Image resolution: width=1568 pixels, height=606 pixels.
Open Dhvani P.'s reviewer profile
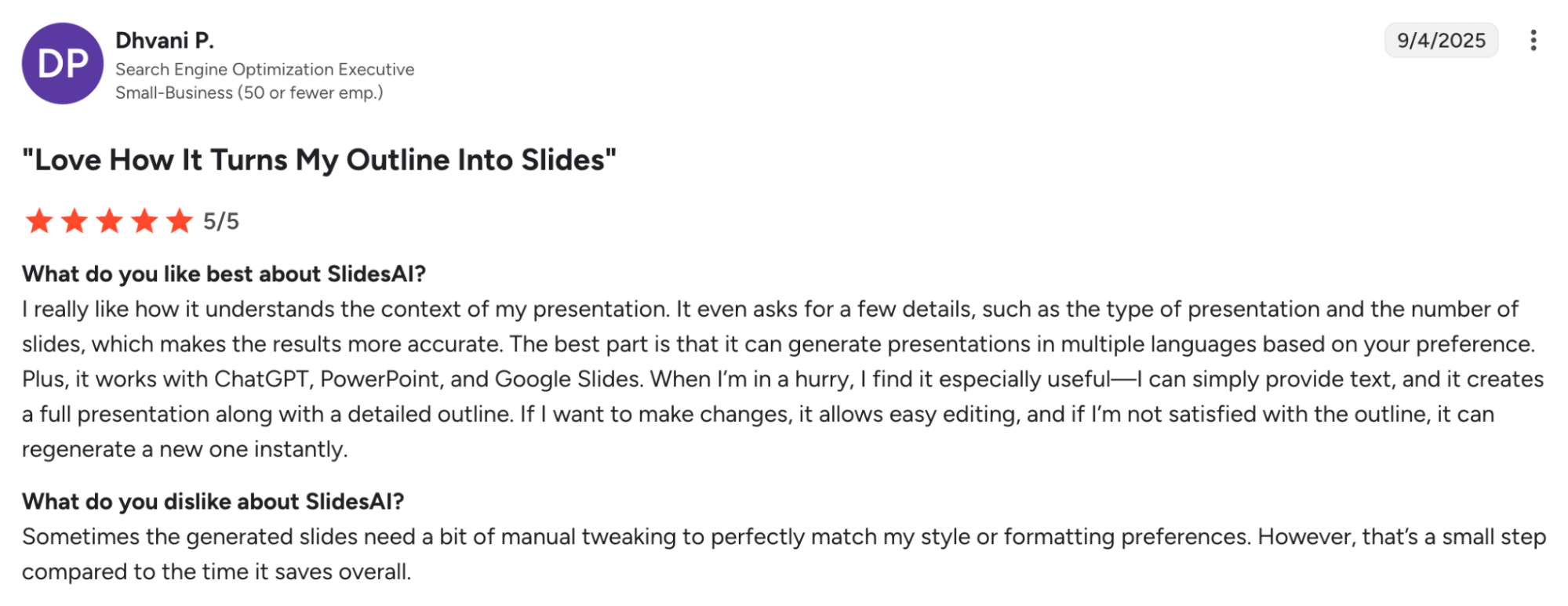(x=166, y=39)
